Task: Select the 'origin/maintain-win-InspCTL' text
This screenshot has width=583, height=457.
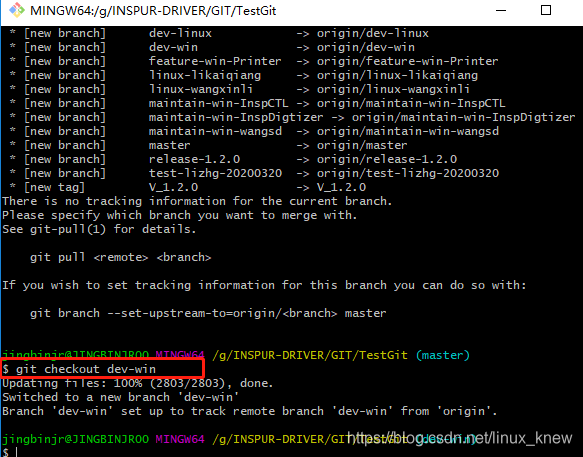Action: click(x=411, y=103)
